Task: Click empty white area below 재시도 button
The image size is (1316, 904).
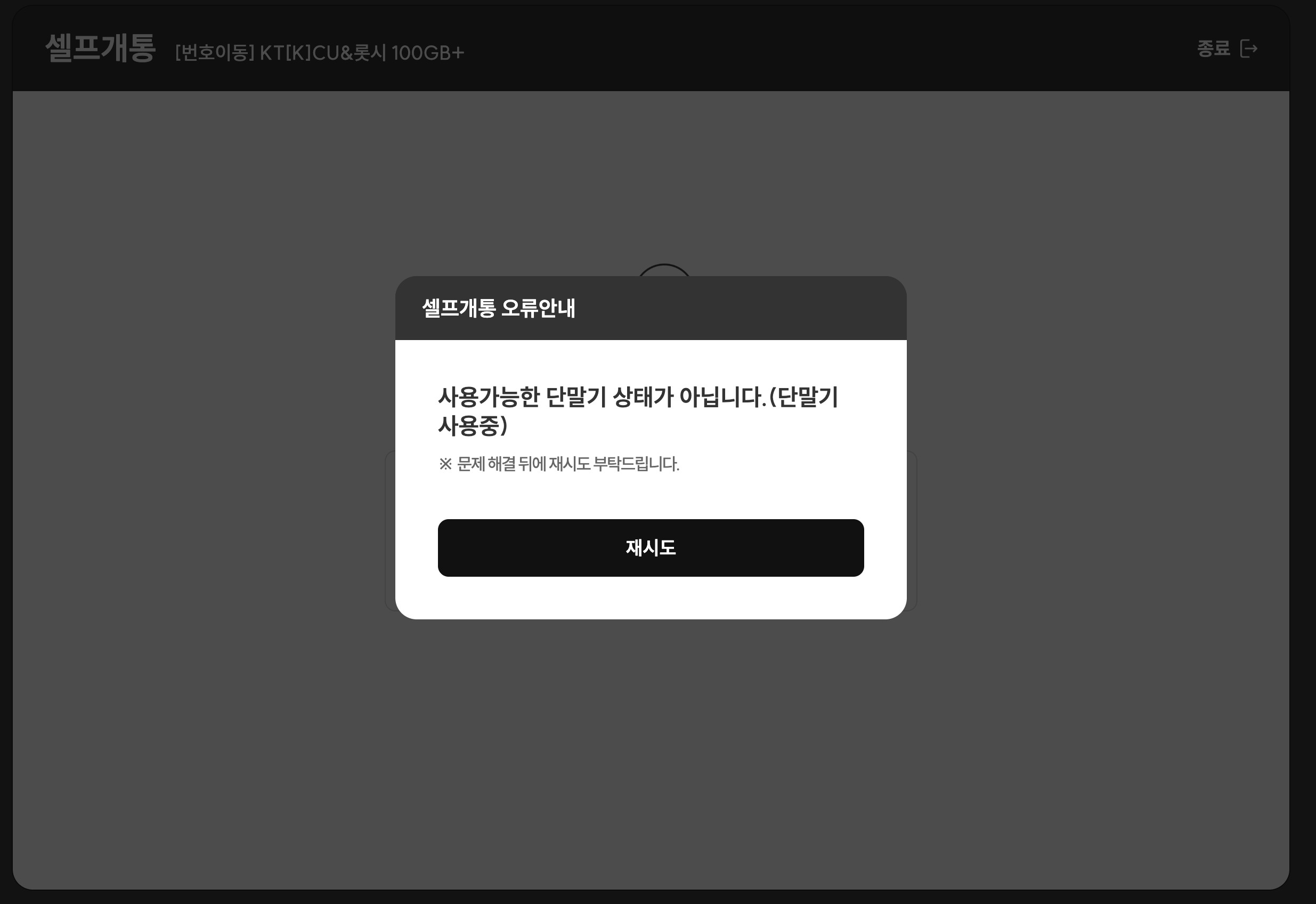Action: (651, 598)
